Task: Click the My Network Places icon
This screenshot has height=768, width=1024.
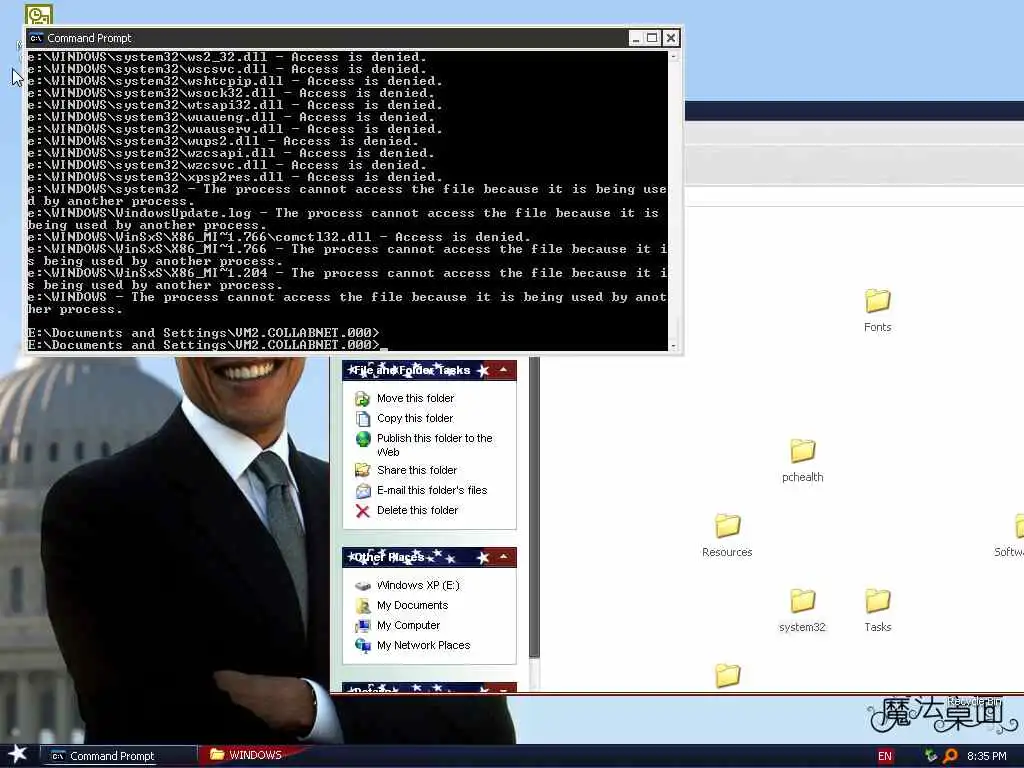Action: [x=362, y=645]
